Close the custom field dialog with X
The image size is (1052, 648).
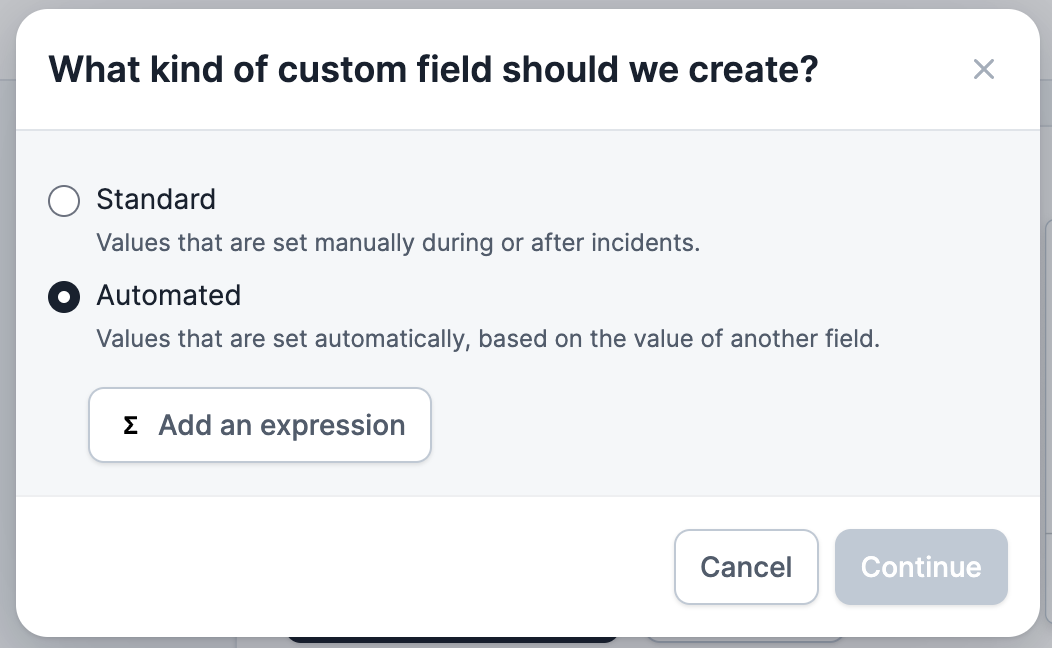pos(984,69)
